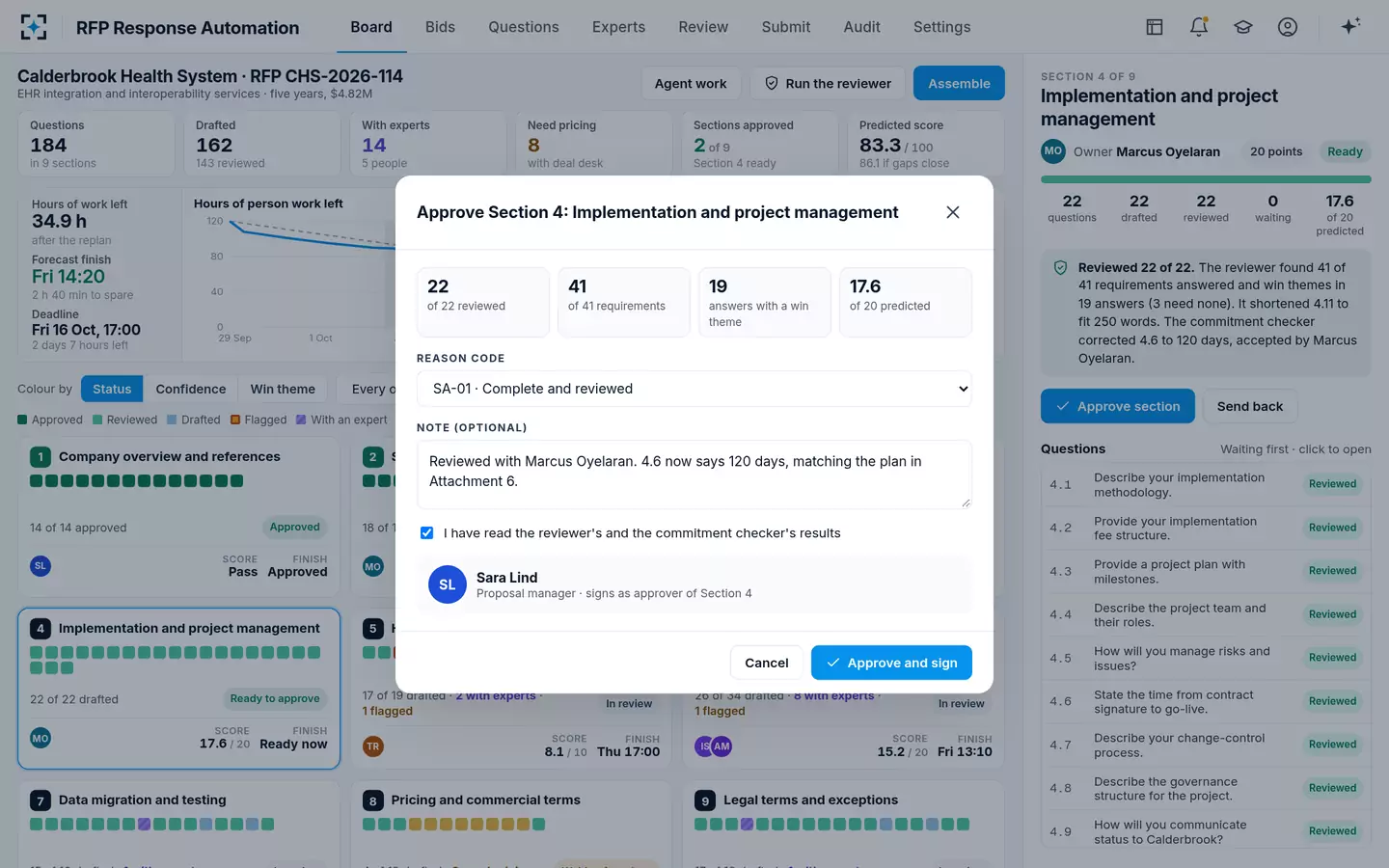Image resolution: width=1389 pixels, height=868 pixels.
Task: Click Approve and sign
Action: coord(891,663)
